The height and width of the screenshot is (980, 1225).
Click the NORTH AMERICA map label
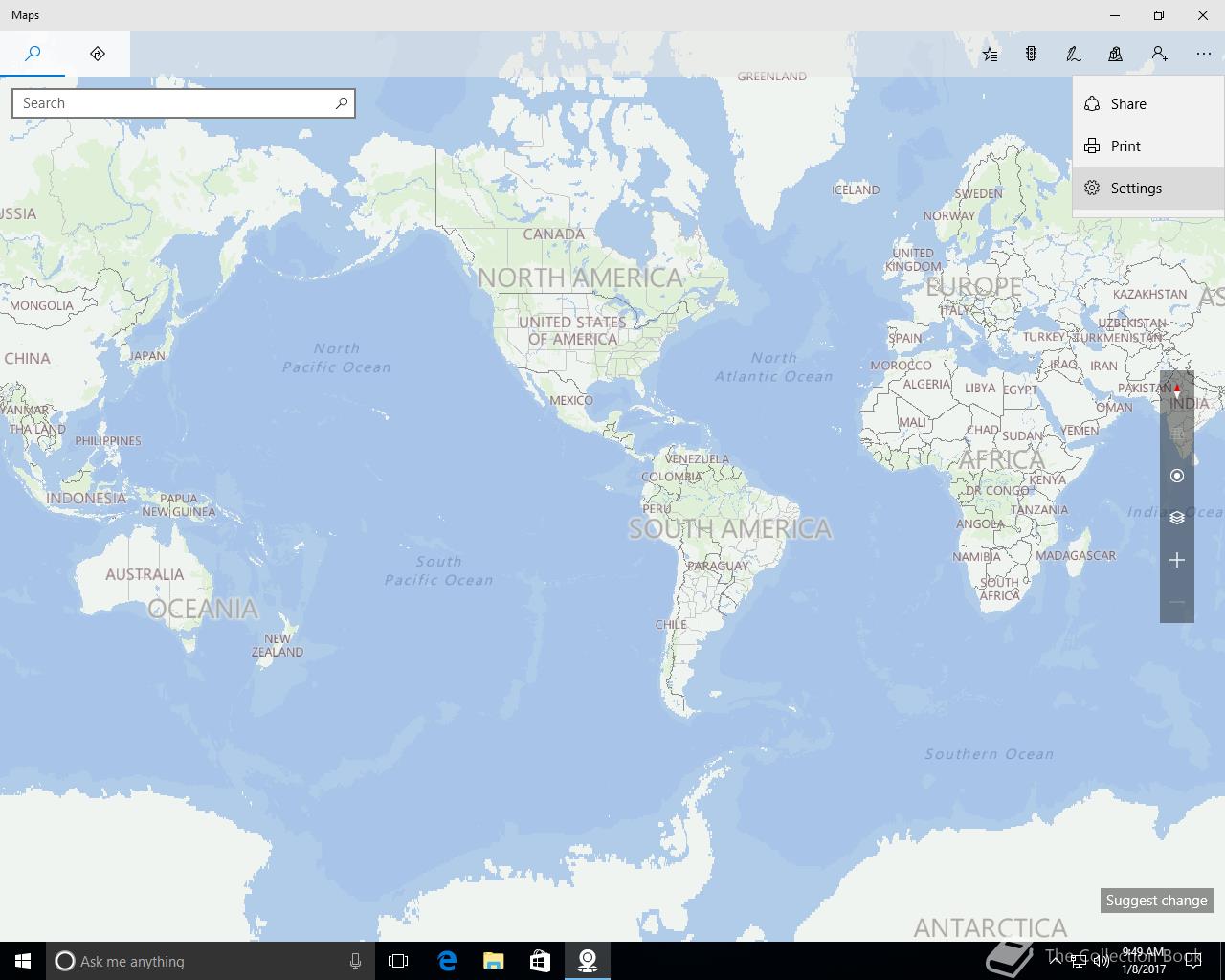coord(580,278)
